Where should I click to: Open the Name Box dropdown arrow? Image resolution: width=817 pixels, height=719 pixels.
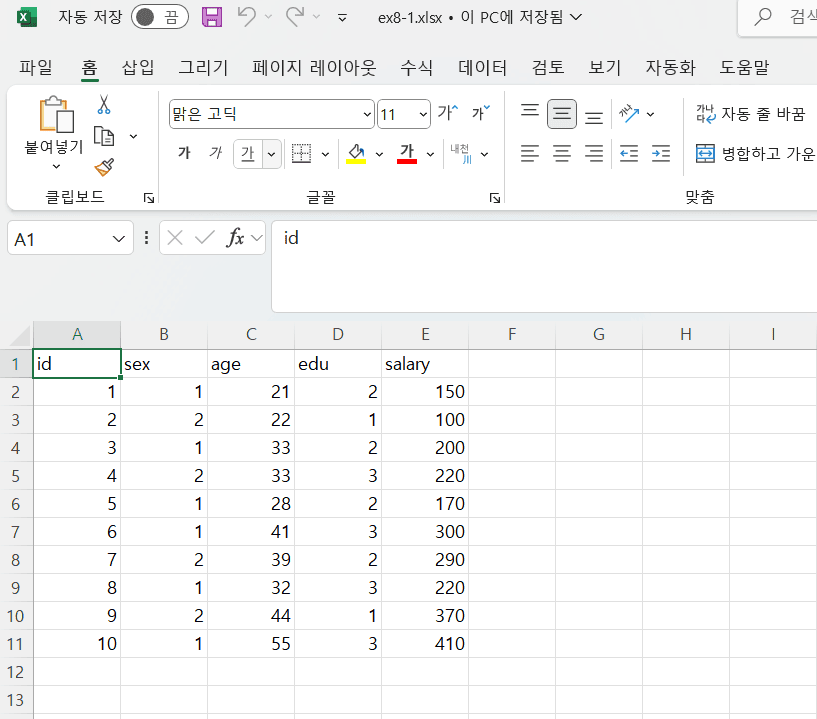click(119, 239)
